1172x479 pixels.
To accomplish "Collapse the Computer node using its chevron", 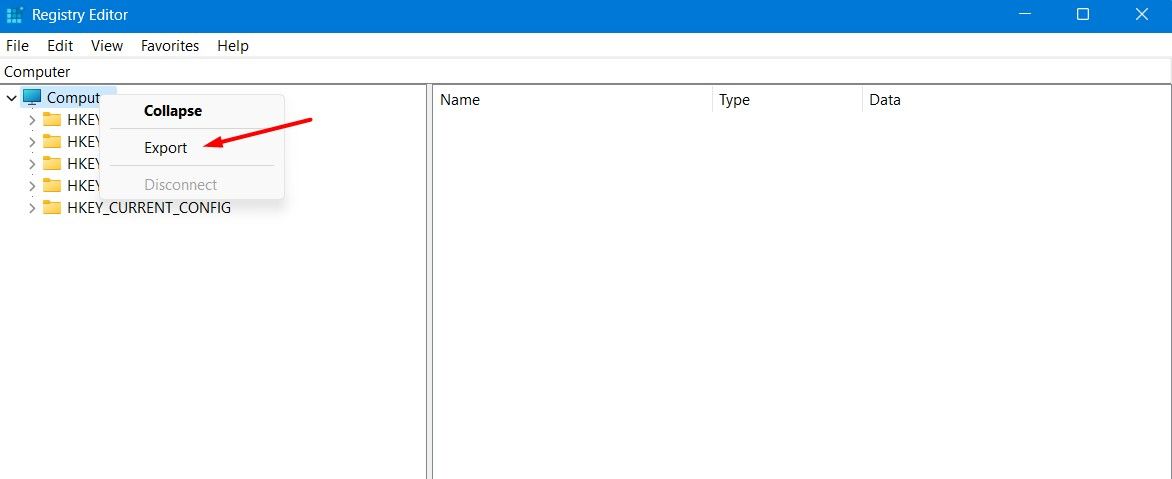I will coord(12,98).
